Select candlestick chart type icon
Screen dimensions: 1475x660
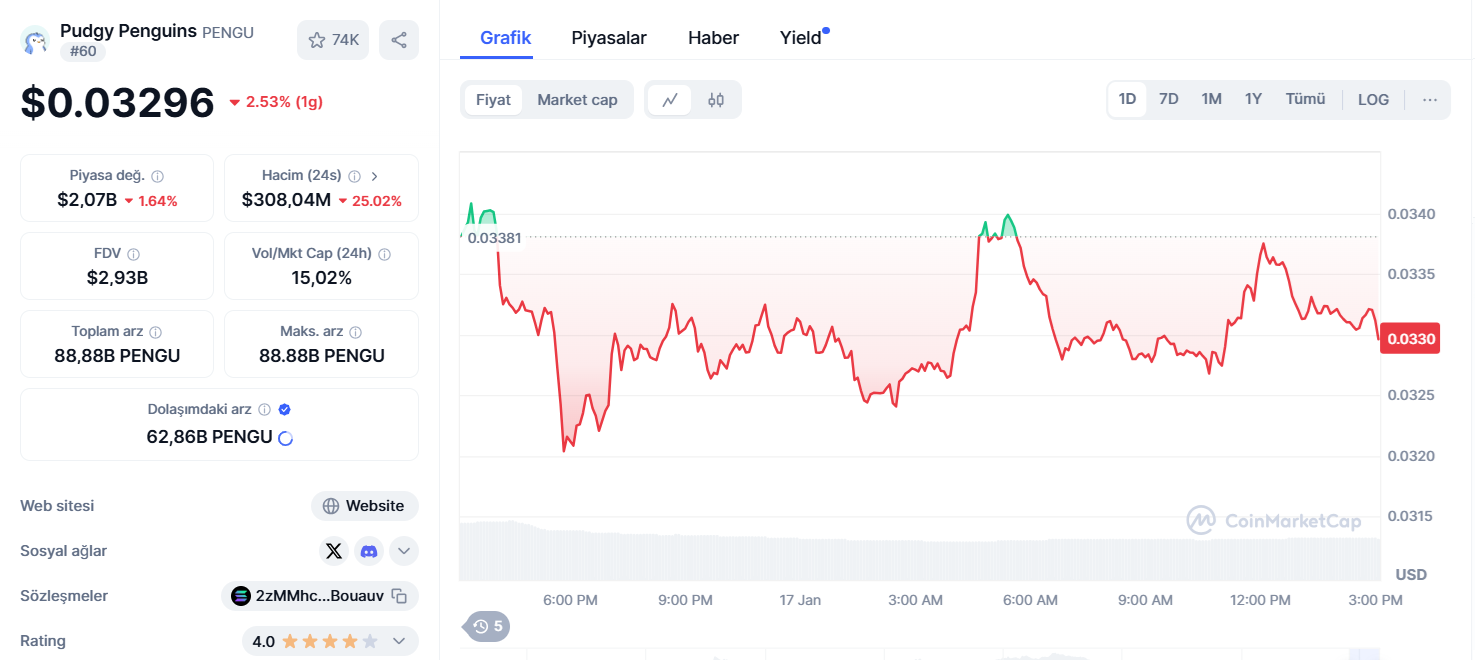(x=716, y=100)
